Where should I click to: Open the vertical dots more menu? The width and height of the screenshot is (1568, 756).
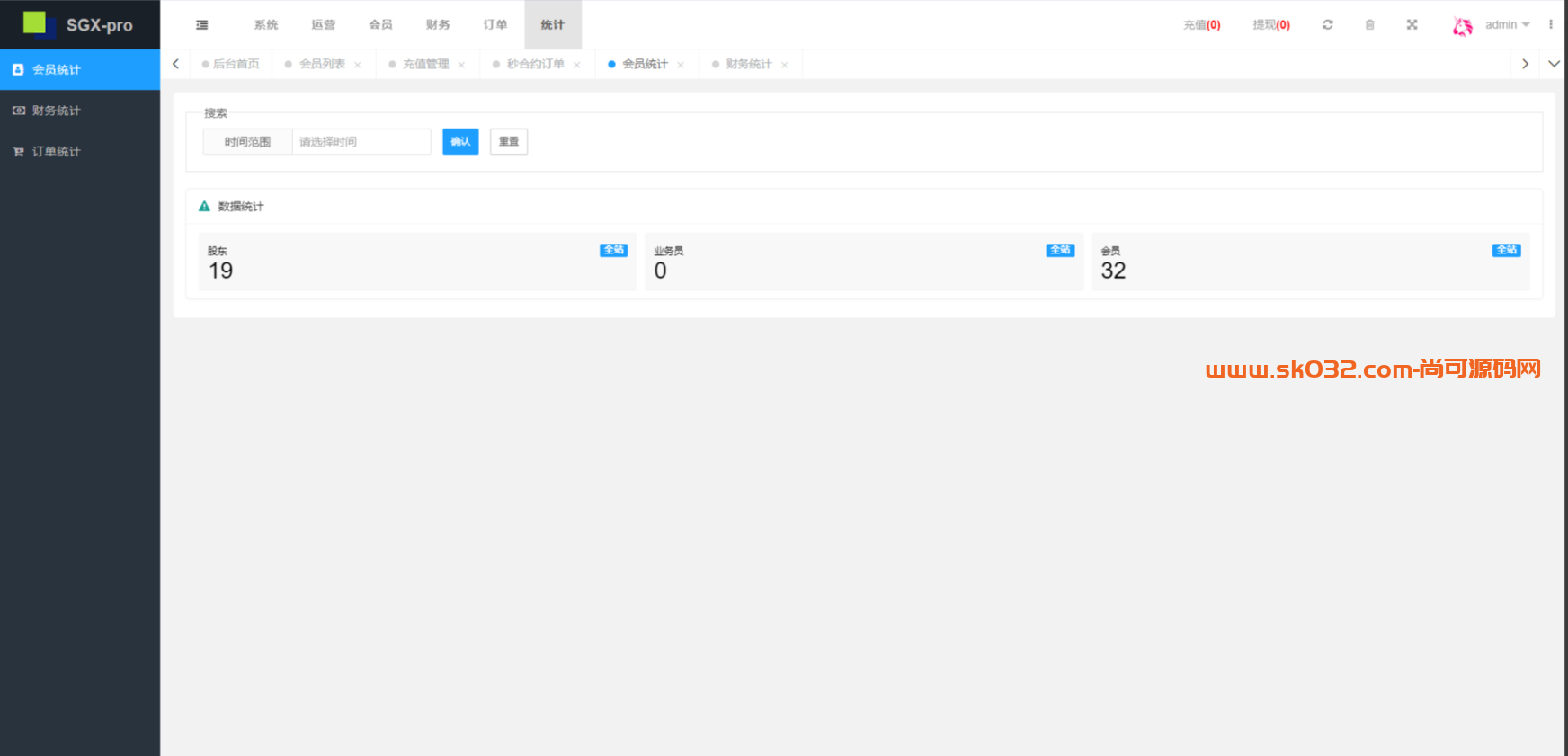pos(1551,25)
